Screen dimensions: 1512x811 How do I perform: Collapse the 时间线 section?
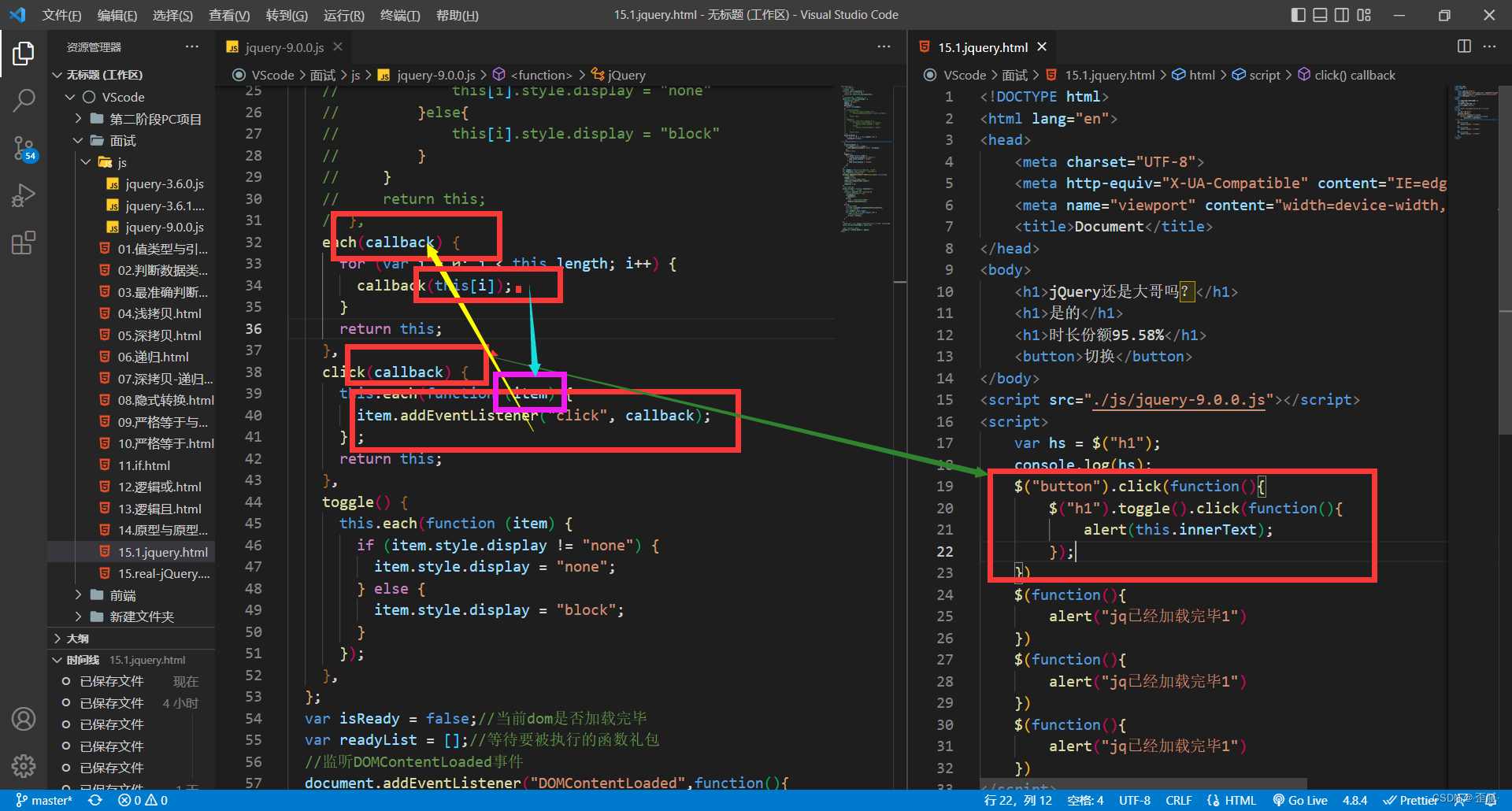point(84,659)
